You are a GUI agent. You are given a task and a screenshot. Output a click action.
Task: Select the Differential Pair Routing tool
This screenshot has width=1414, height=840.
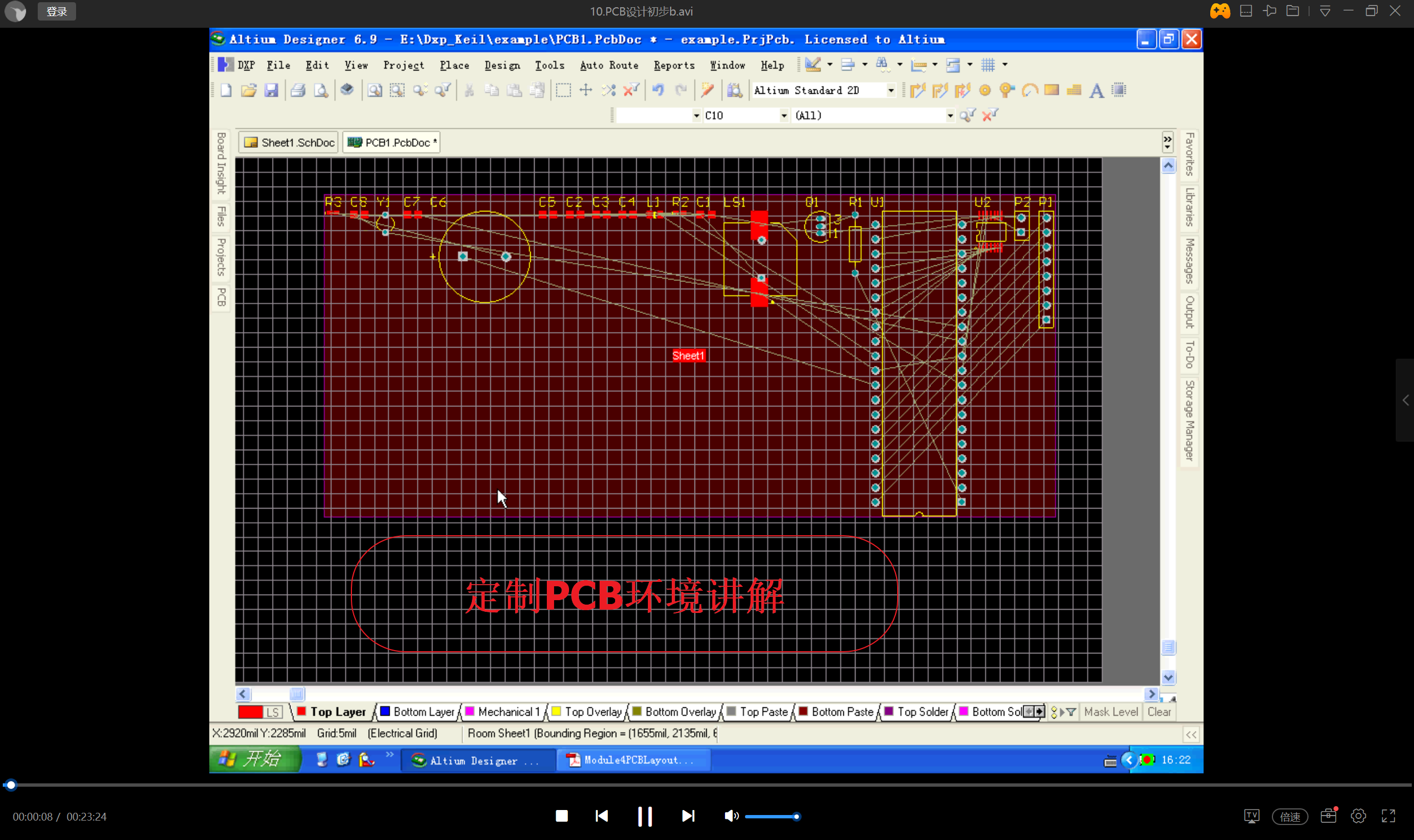tap(940, 90)
